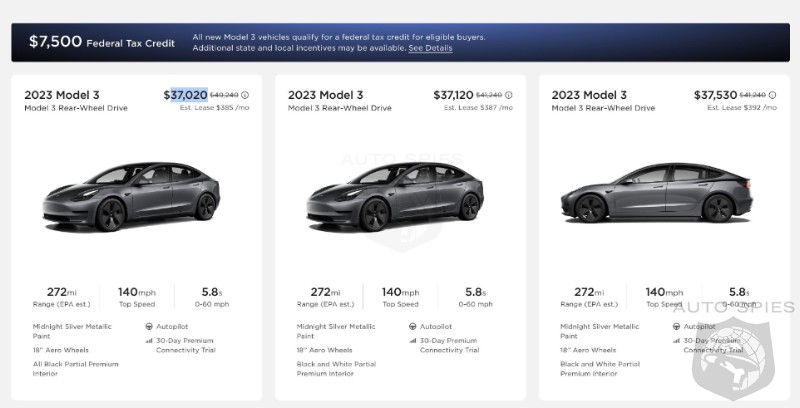Click the Autopilot steering wheel icon in the middle card

point(413,326)
